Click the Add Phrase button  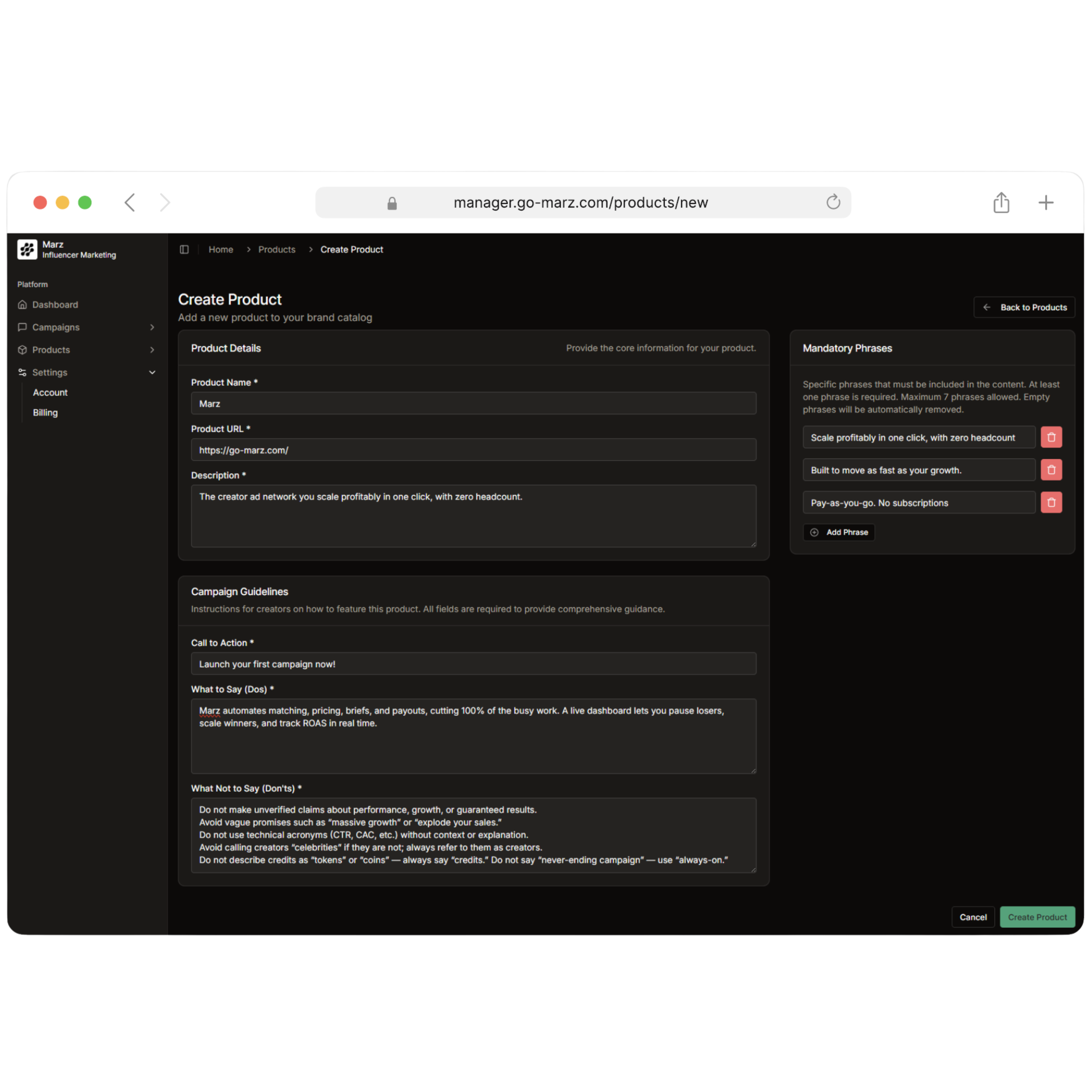click(x=839, y=532)
